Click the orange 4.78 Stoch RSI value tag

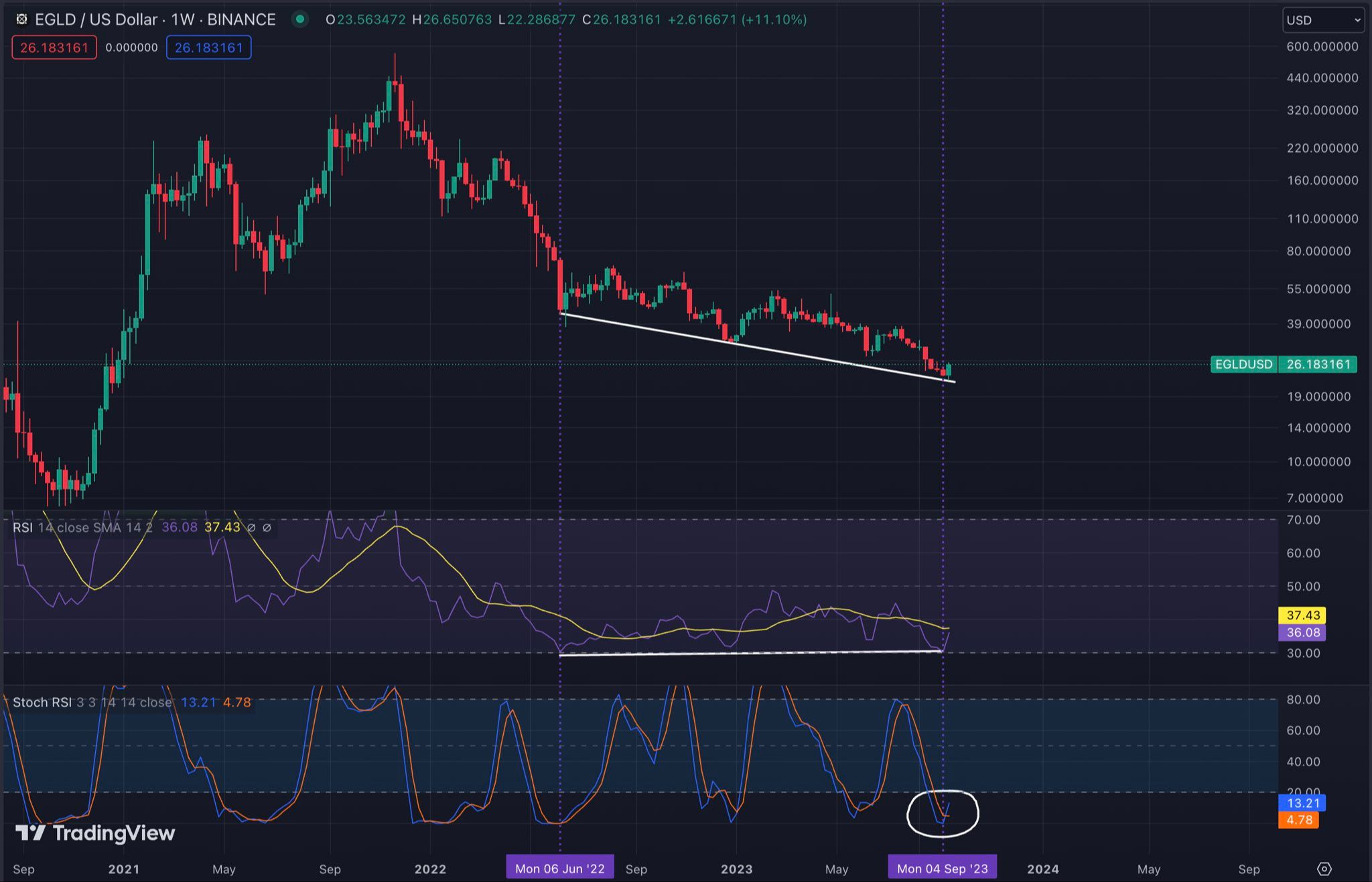click(x=1298, y=820)
